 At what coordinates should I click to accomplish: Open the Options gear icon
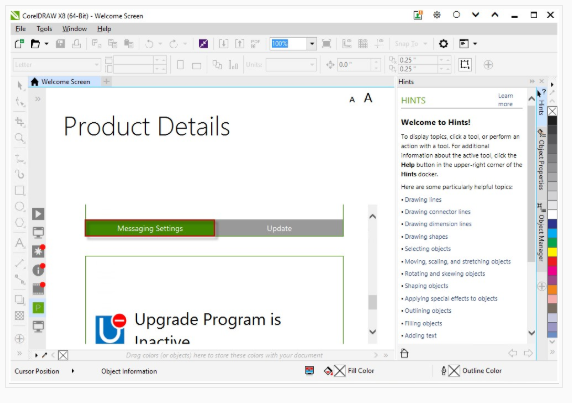click(x=443, y=44)
